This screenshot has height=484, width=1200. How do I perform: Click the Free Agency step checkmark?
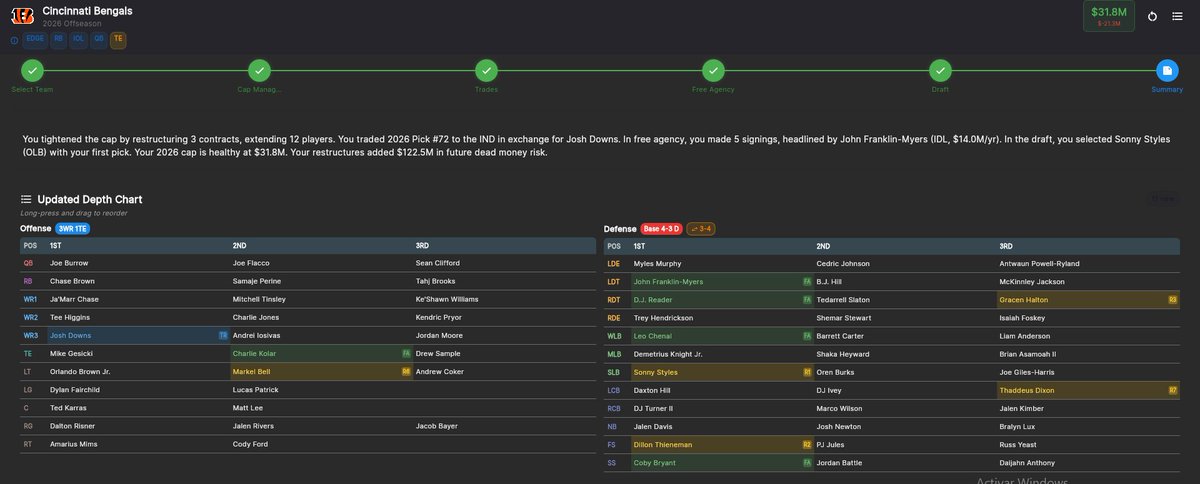click(x=713, y=70)
